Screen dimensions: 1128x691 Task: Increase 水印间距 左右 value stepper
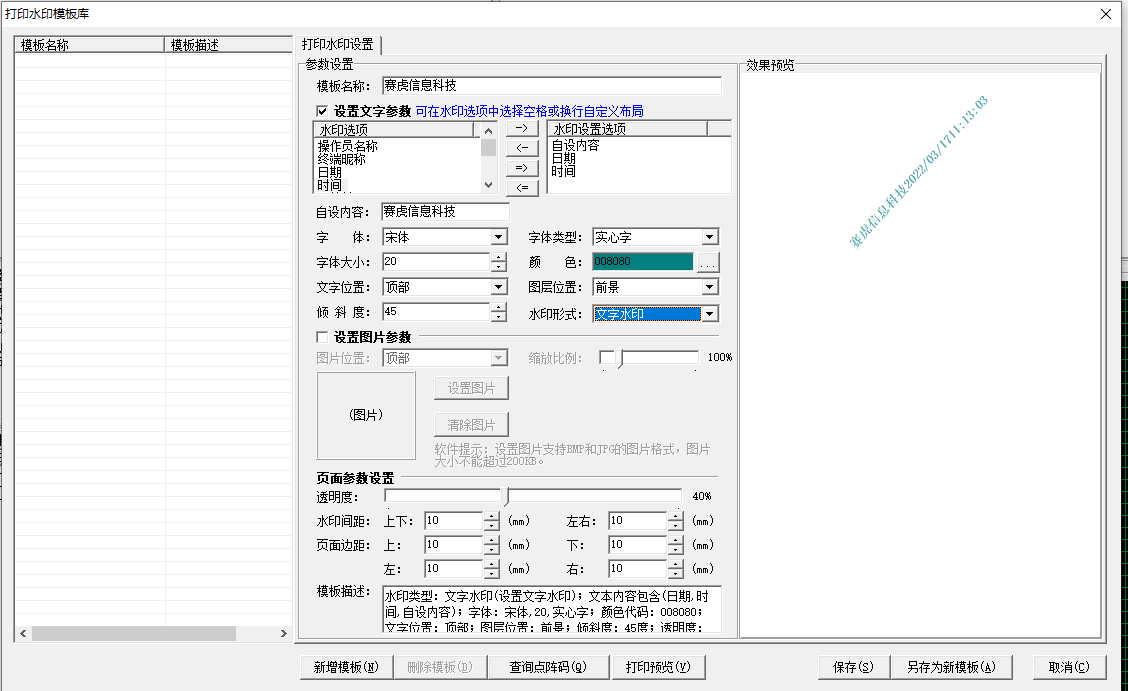click(x=676, y=516)
